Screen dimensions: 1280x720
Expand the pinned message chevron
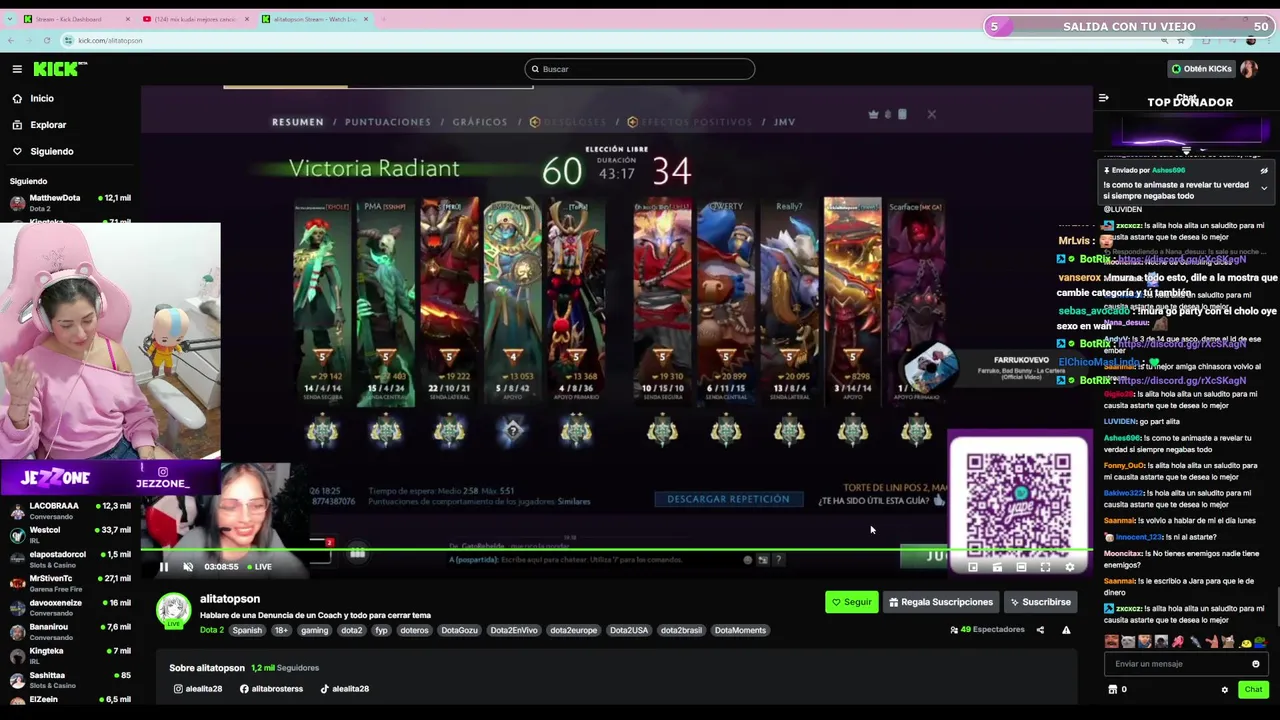(x=1264, y=187)
